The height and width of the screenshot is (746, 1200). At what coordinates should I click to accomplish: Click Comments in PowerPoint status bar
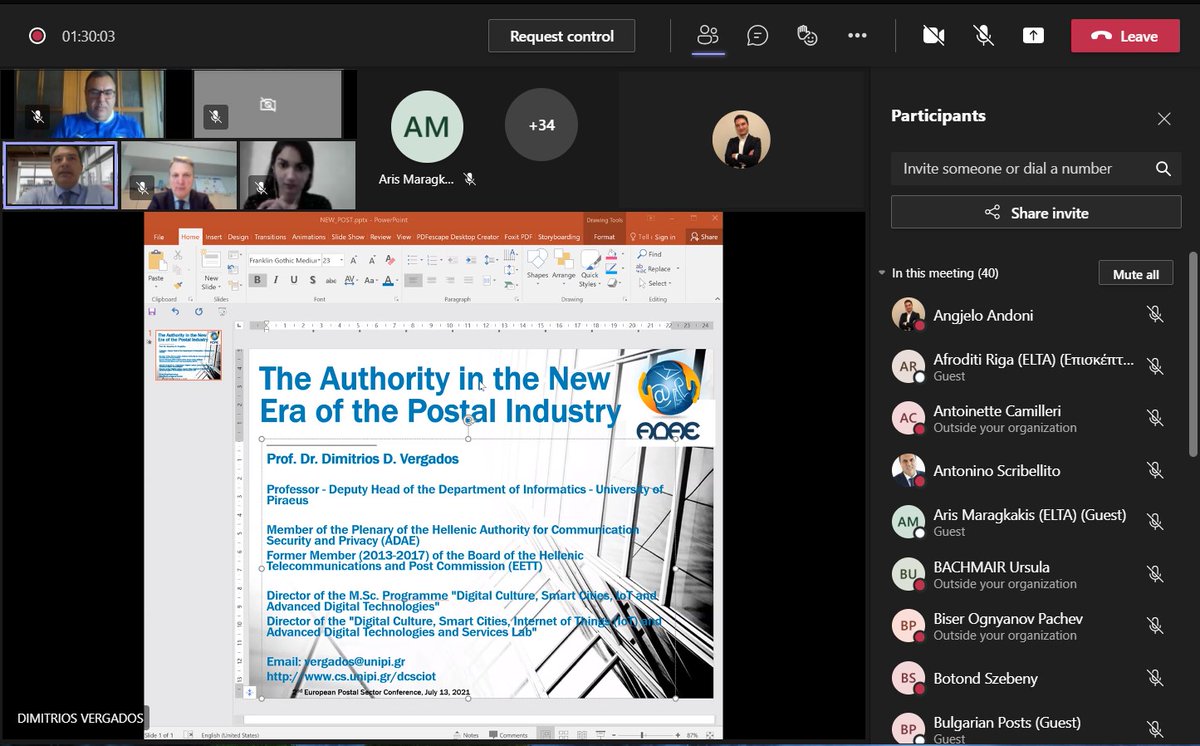click(507, 735)
